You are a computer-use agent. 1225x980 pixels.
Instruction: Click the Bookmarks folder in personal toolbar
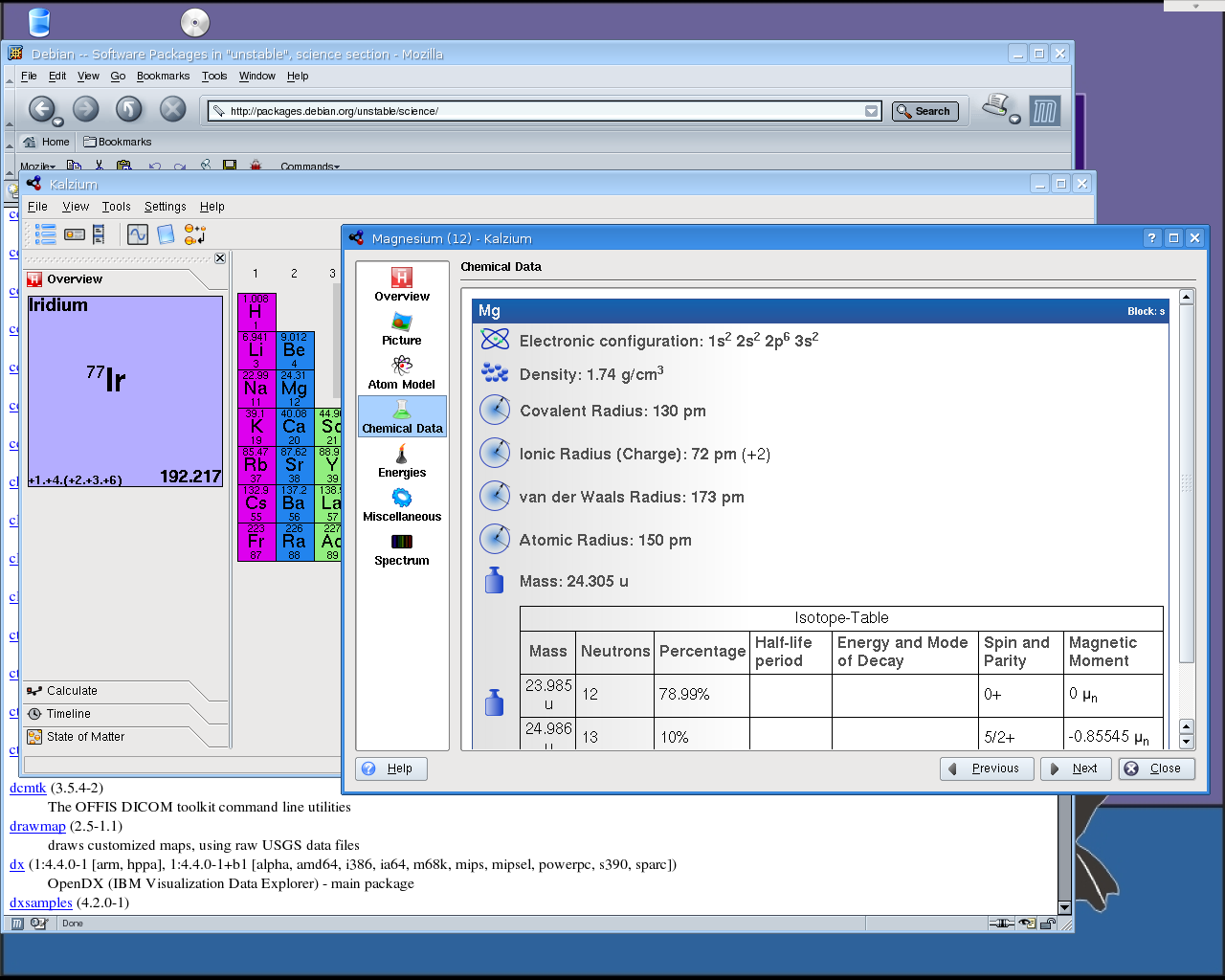pyautogui.click(x=117, y=142)
